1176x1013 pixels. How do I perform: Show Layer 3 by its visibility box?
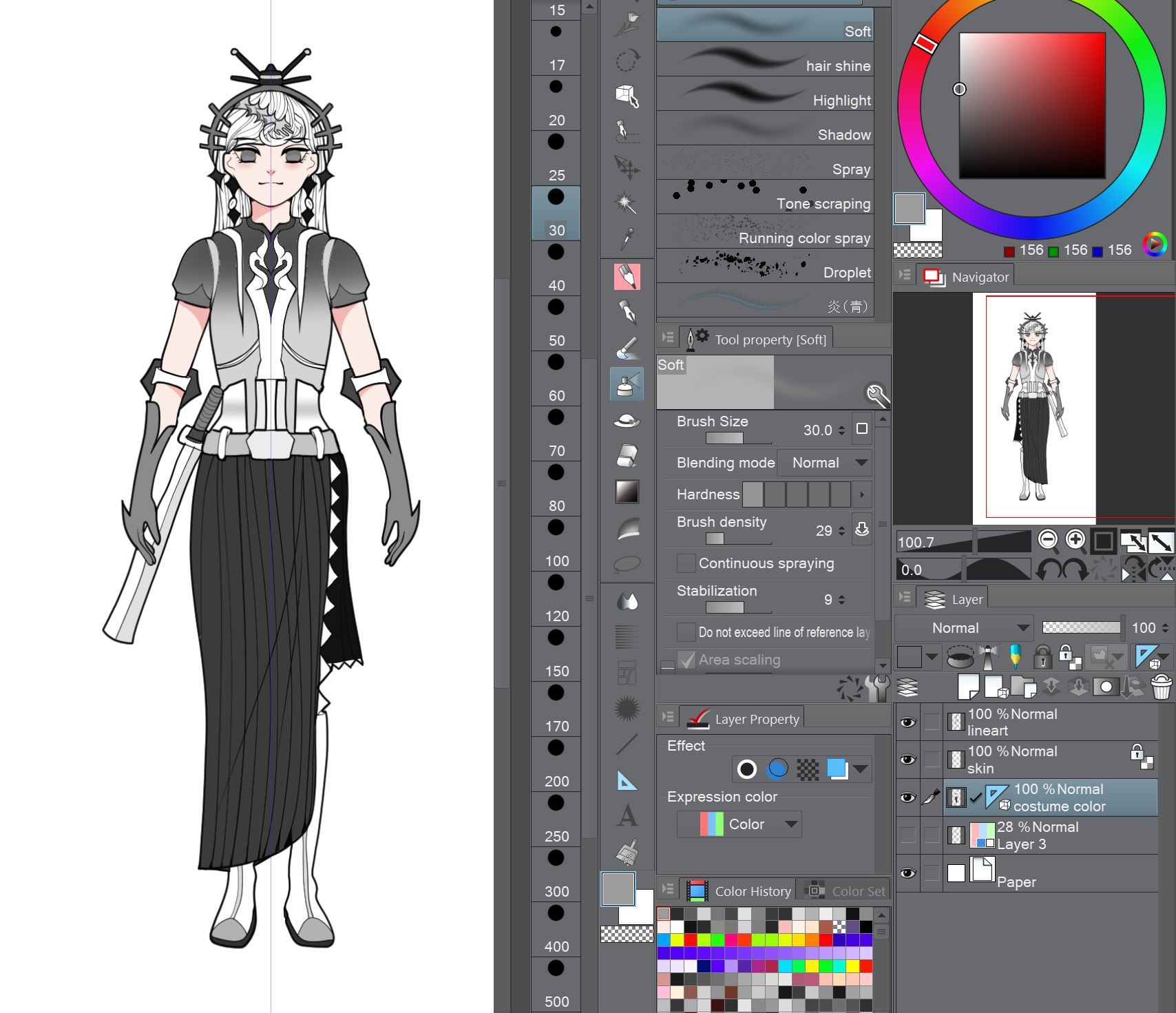(x=907, y=835)
